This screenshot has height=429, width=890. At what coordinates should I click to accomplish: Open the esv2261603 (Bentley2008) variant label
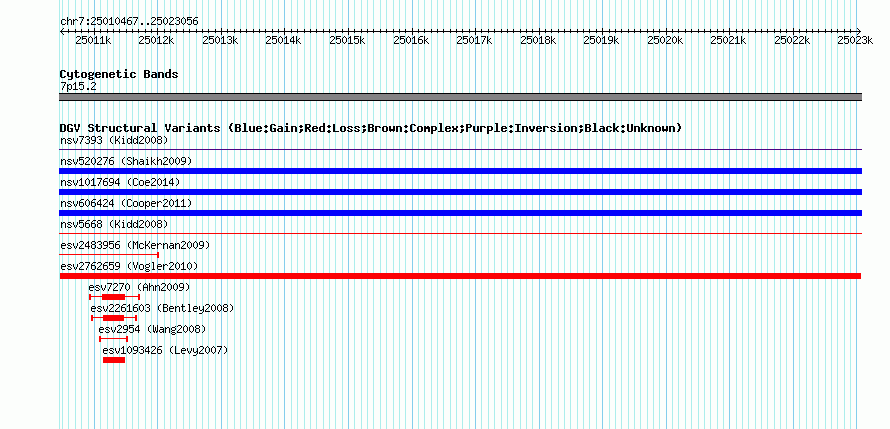coord(162,308)
